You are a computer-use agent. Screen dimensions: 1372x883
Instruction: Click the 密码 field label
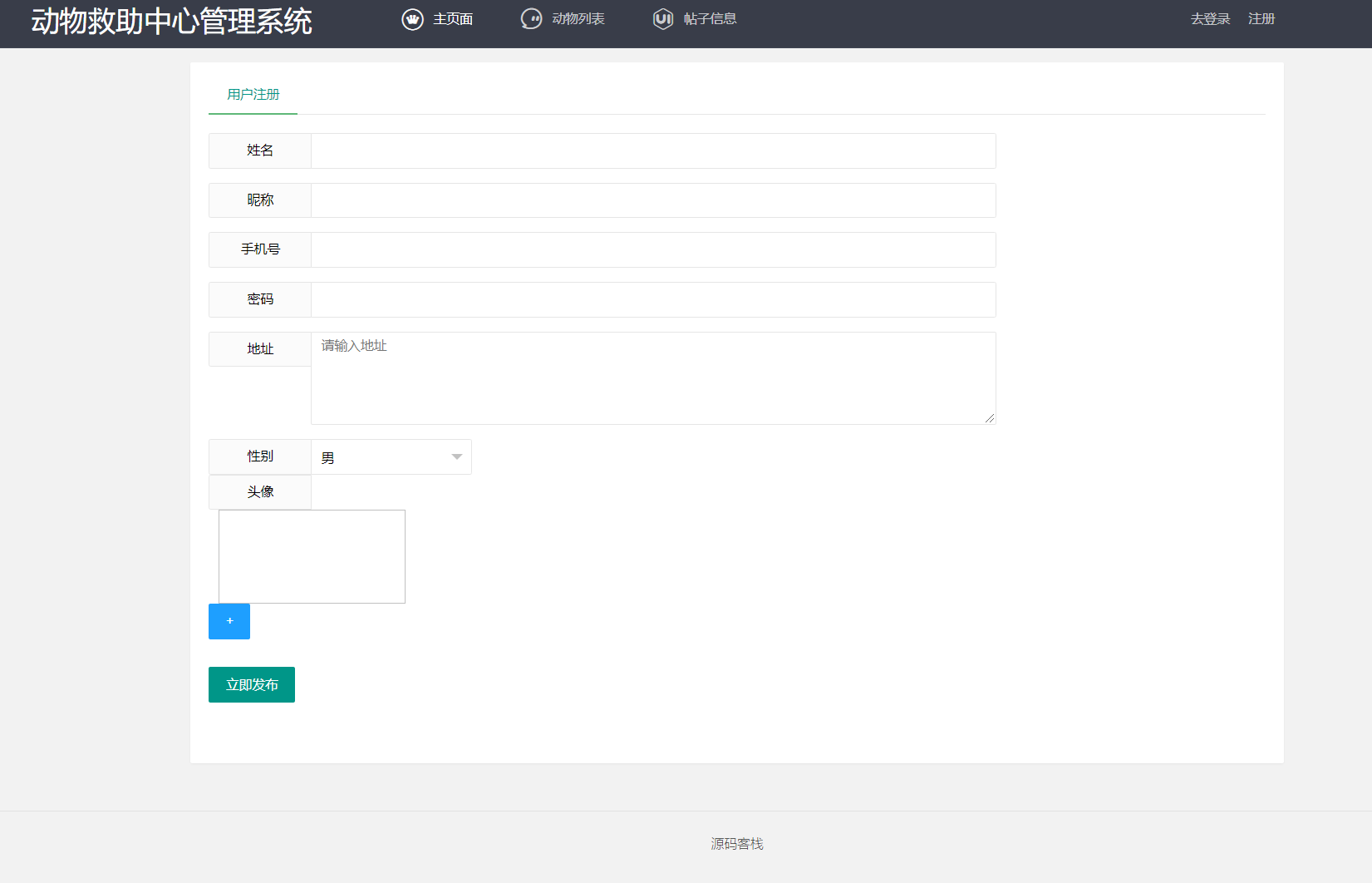[260, 299]
